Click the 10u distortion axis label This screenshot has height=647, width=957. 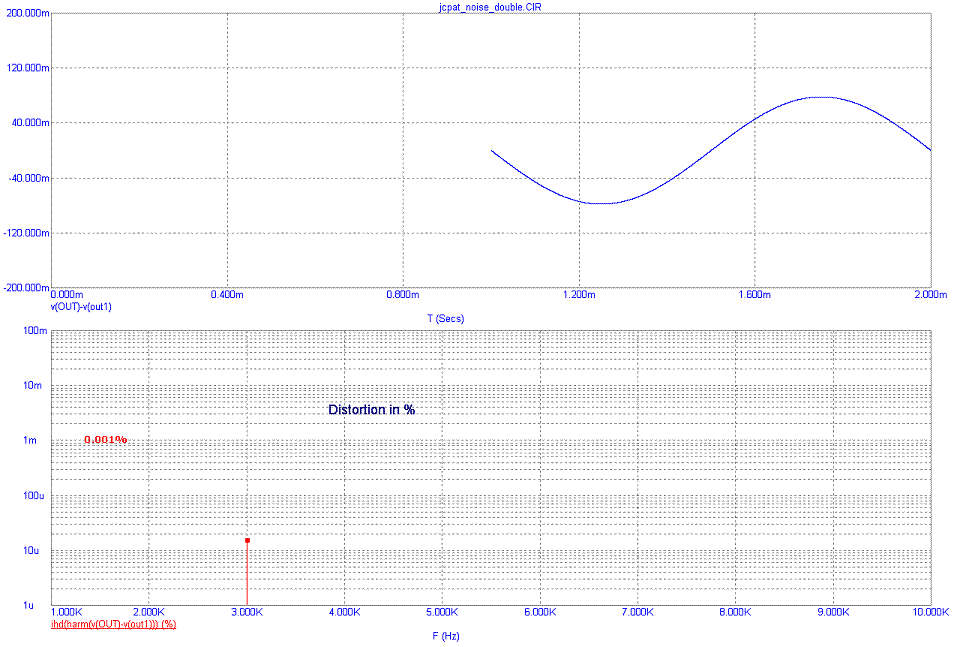[x=31, y=551]
